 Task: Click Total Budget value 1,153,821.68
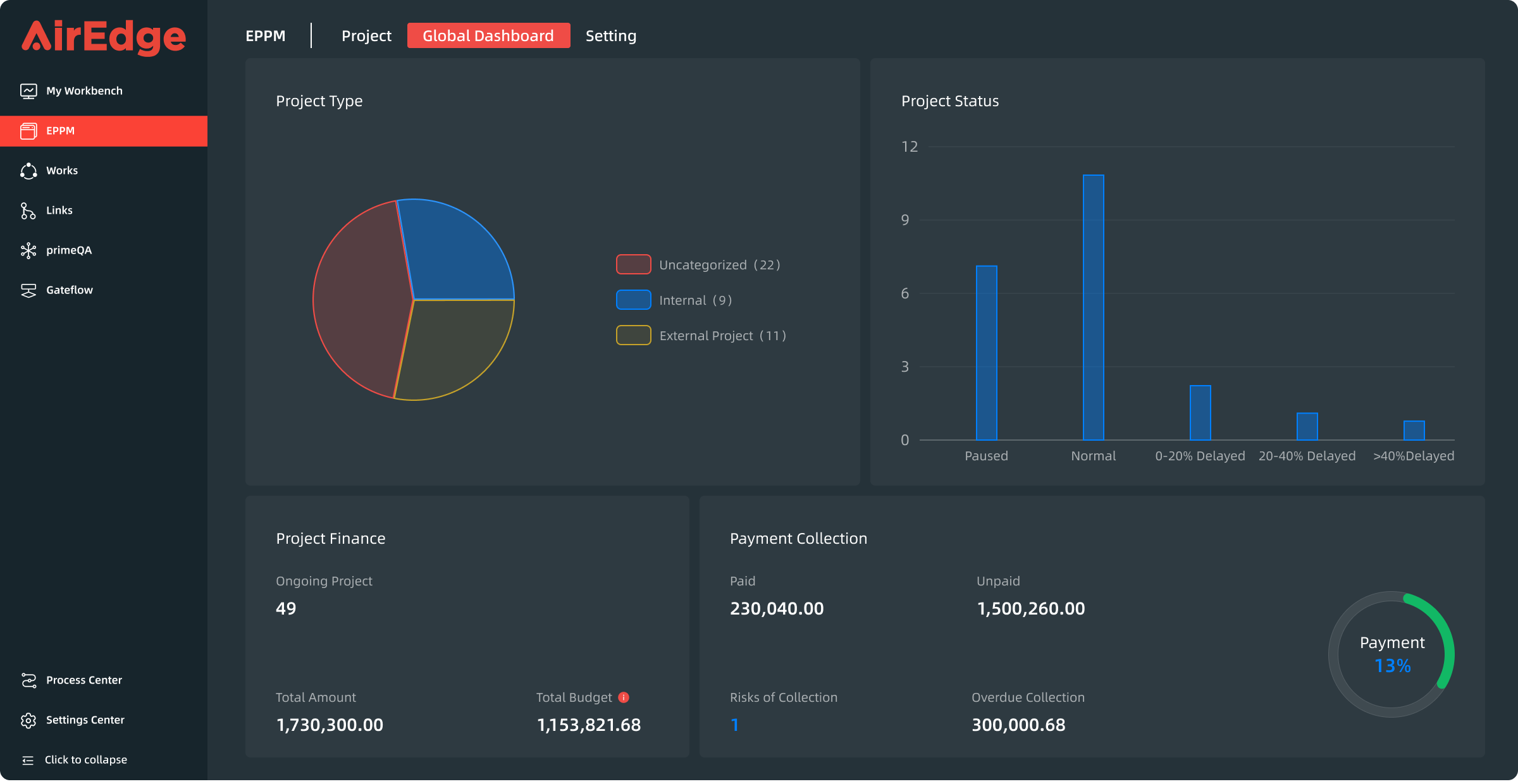(x=589, y=725)
